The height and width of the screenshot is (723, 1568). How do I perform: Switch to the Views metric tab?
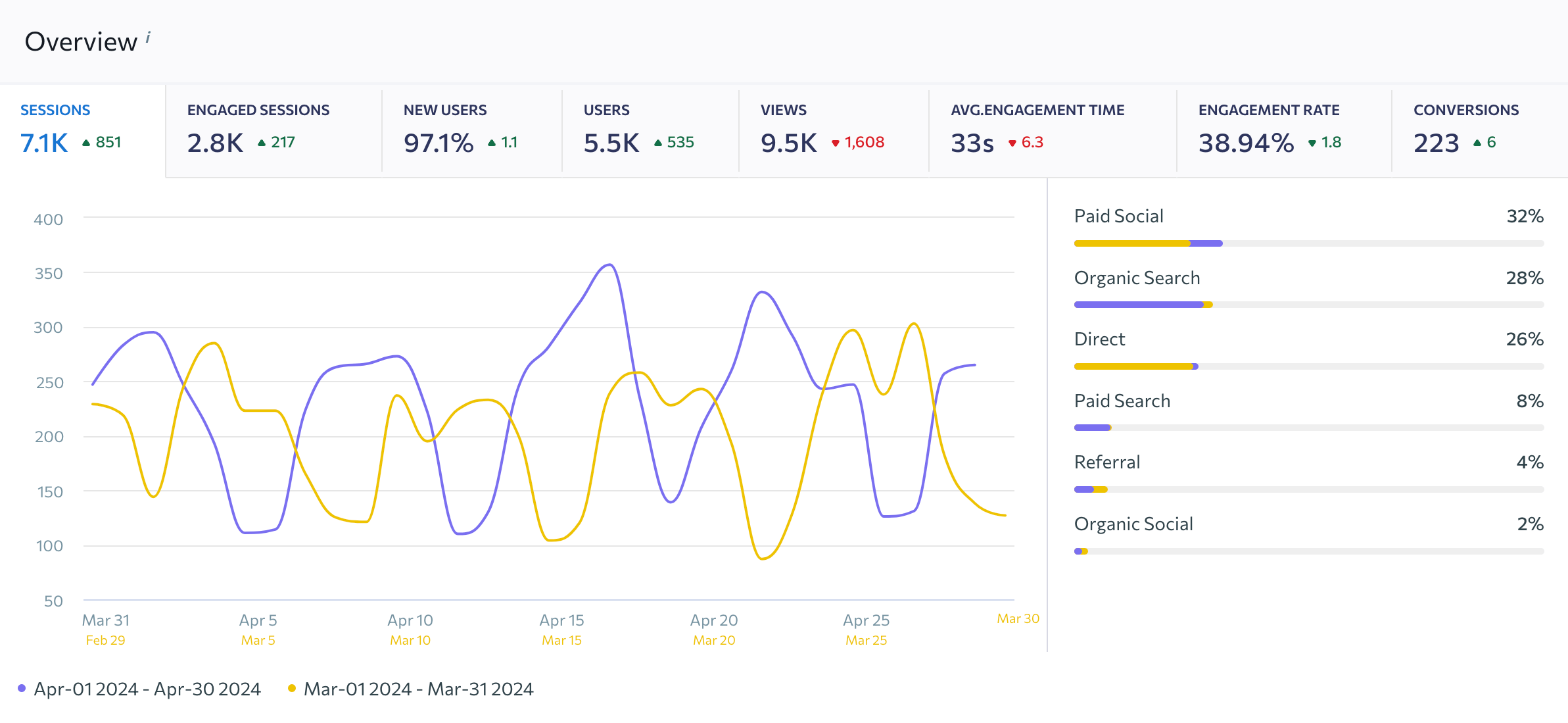tap(834, 131)
